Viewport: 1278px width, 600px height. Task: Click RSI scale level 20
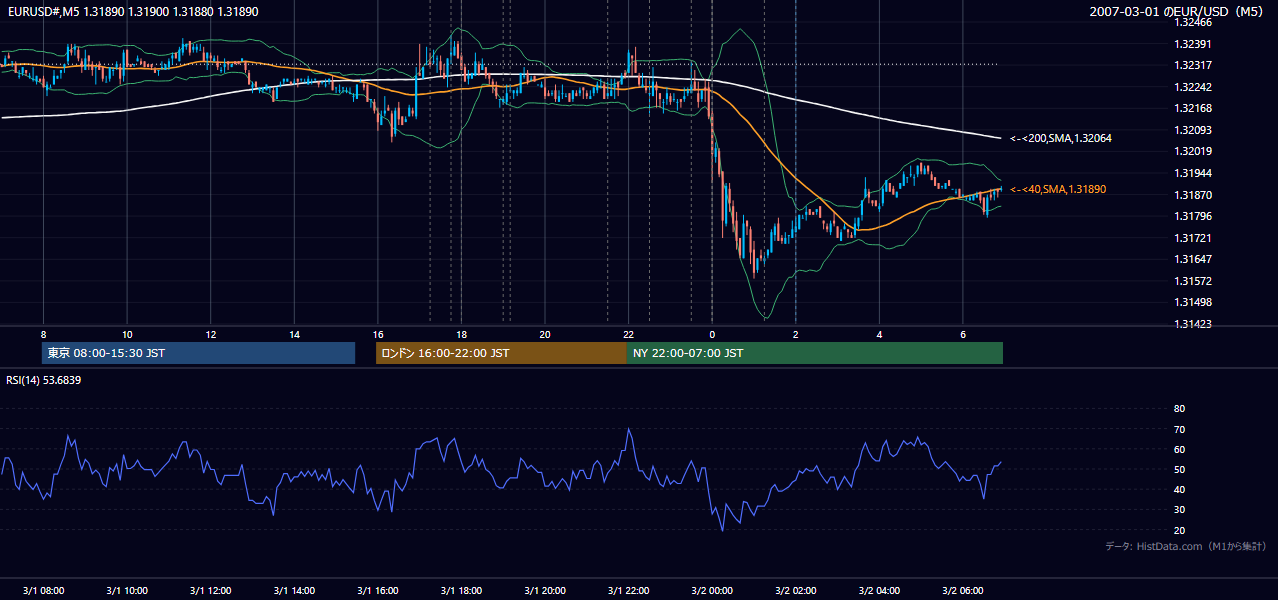tap(1179, 530)
